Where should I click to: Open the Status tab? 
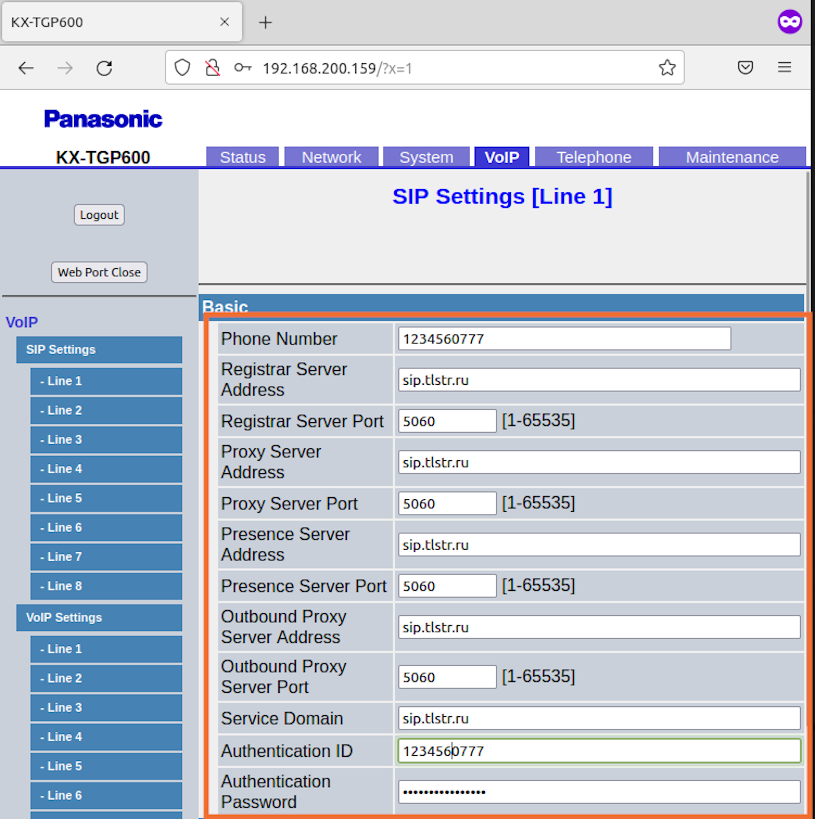(x=242, y=157)
